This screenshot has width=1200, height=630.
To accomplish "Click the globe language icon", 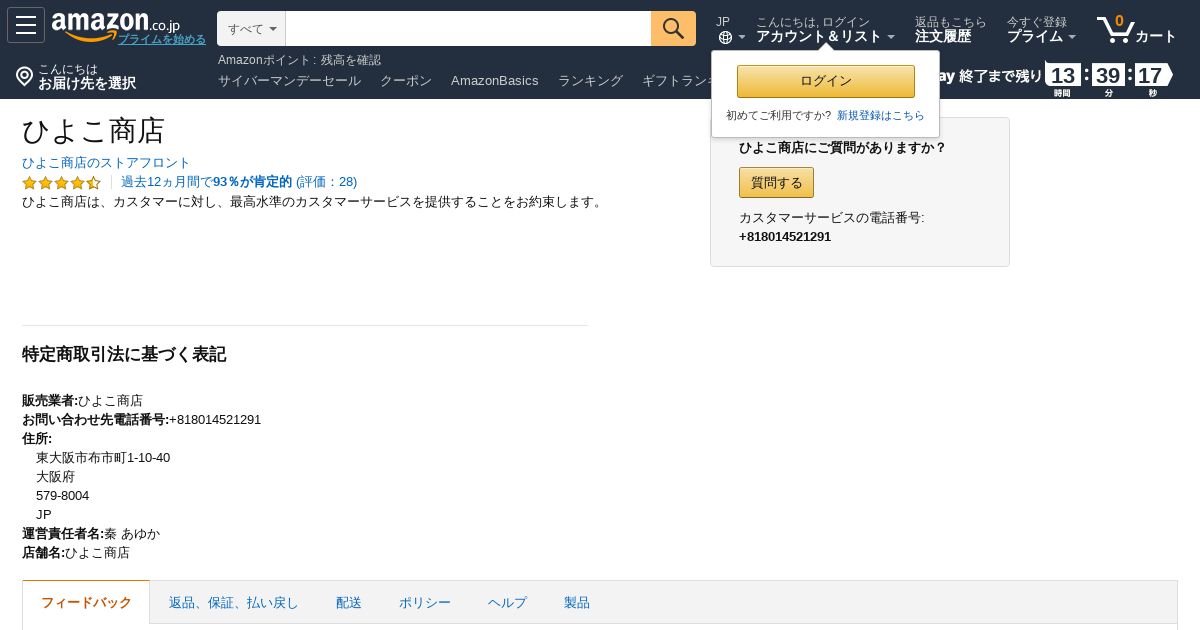I will [725, 37].
